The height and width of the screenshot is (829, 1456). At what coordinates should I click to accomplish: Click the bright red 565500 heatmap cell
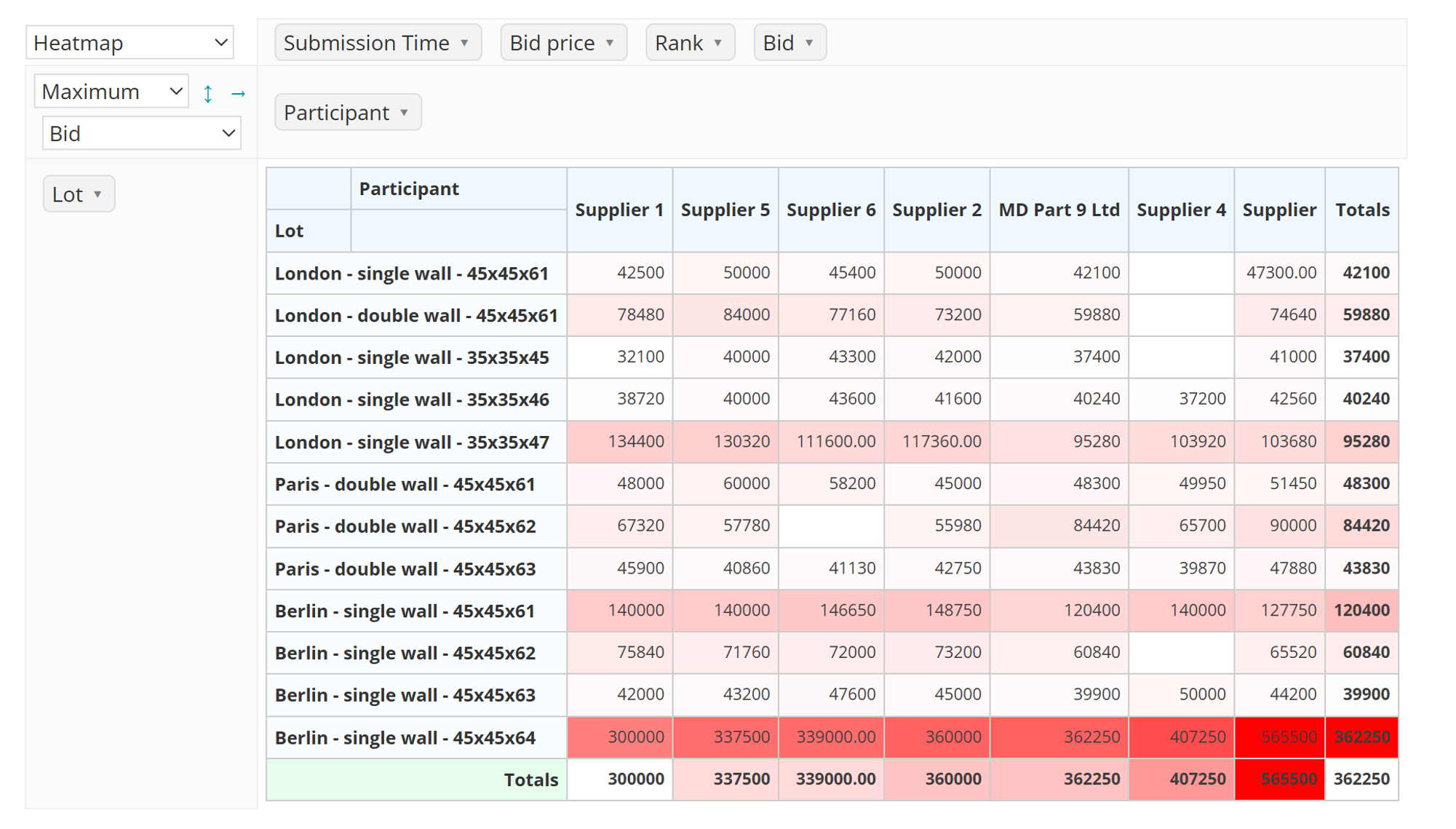click(x=1279, y=737)
